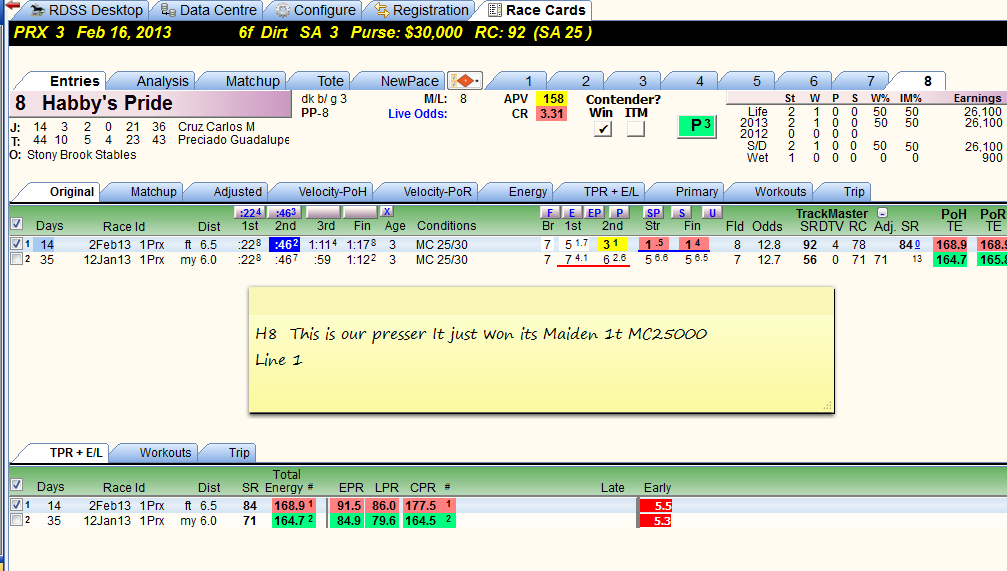Screen dimensions: 1007x571
Task: Uncheck TPR row 1 checkbox for 2Feb13
Action: coord(17,505)
